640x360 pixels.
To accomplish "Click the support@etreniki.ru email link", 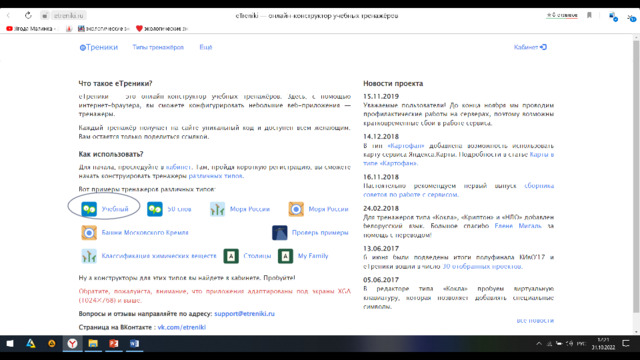I will coord(244,314).
